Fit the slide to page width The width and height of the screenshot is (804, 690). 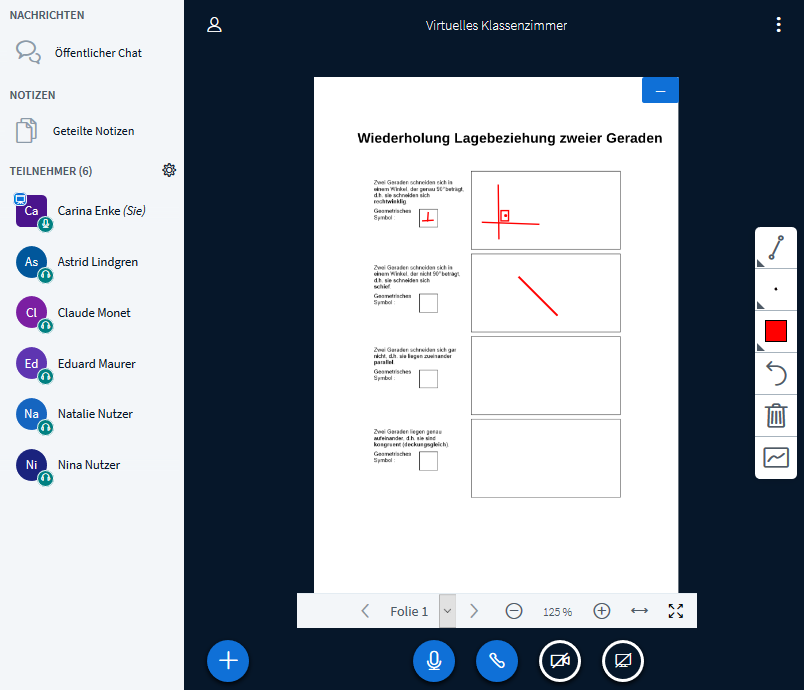(639, 611)
